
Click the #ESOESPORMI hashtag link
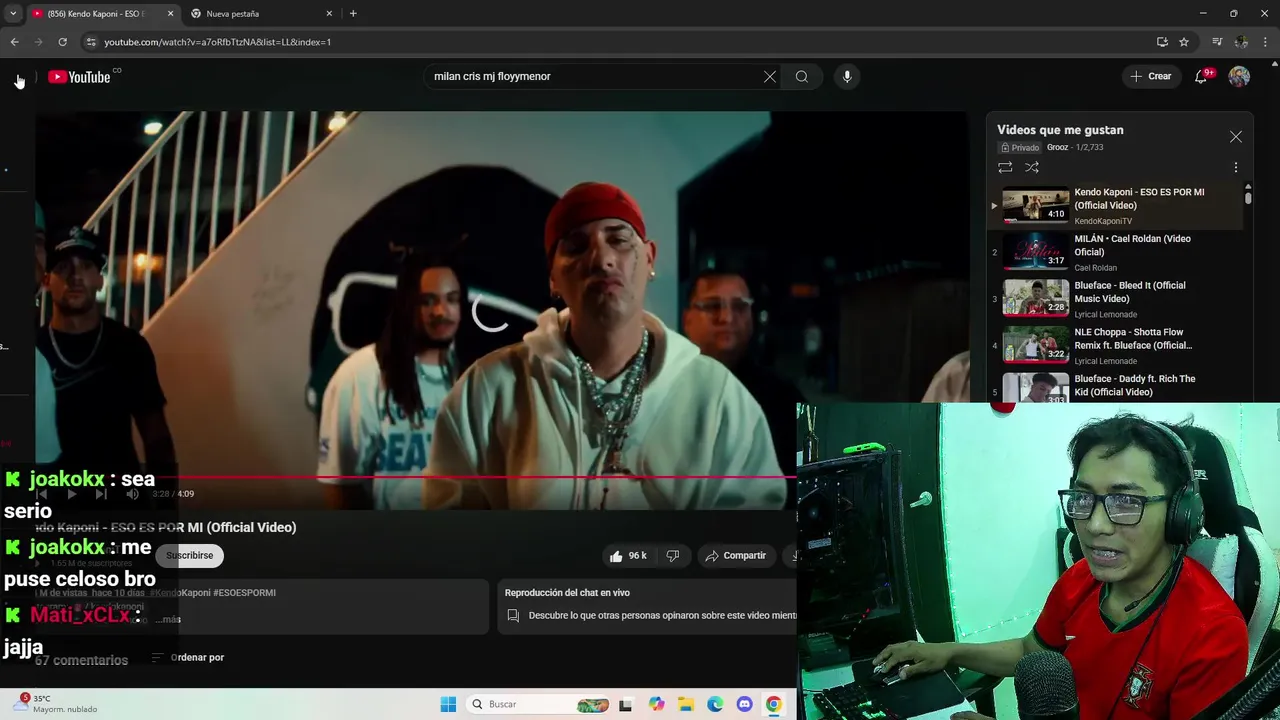(x=244, y=592)
